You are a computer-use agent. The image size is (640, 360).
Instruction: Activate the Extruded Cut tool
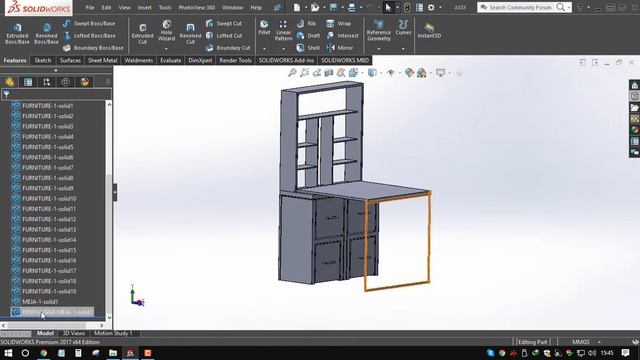click(142, 33)
